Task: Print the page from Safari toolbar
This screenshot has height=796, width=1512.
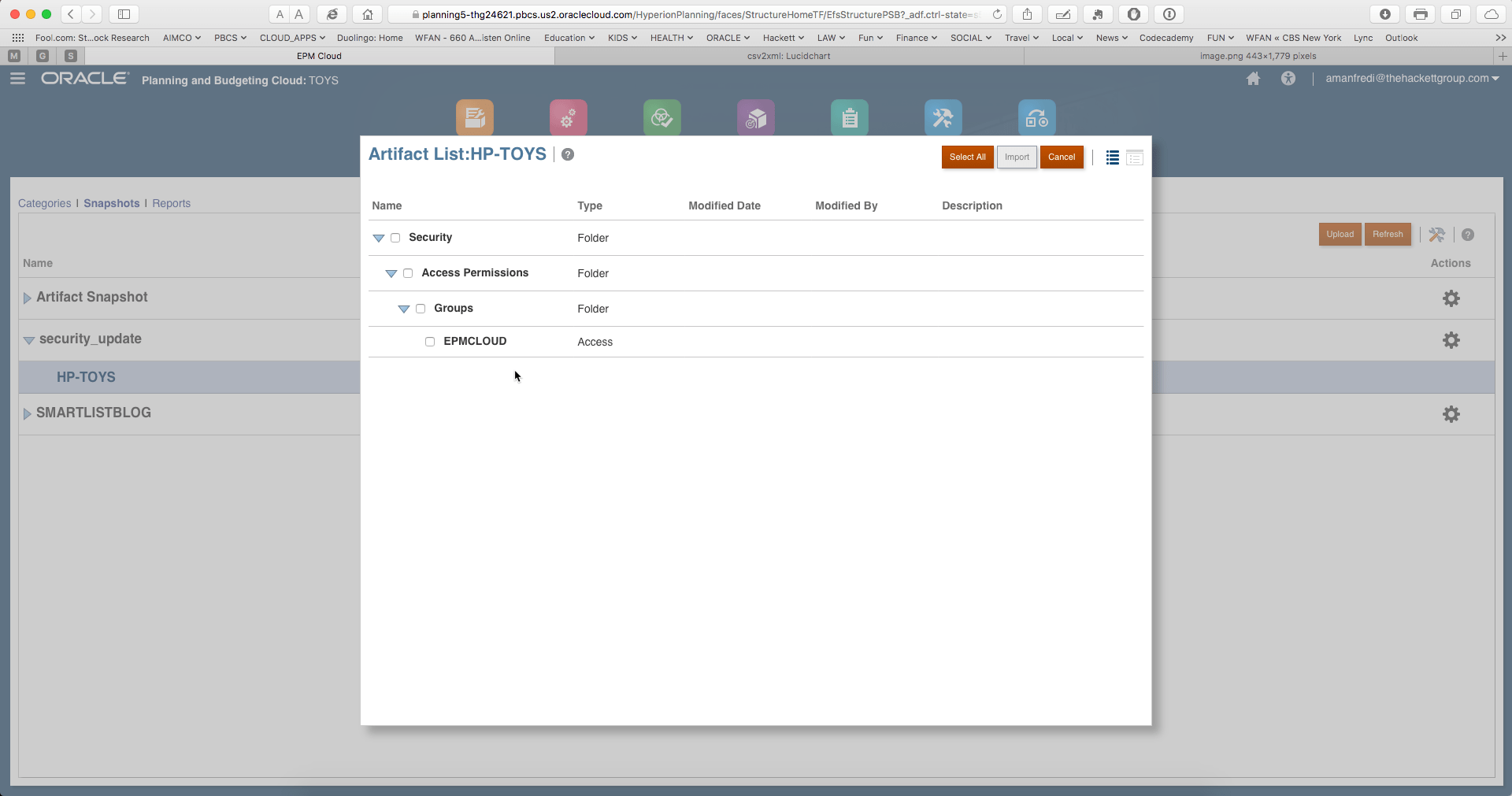Action: (x=1421, y=14)
